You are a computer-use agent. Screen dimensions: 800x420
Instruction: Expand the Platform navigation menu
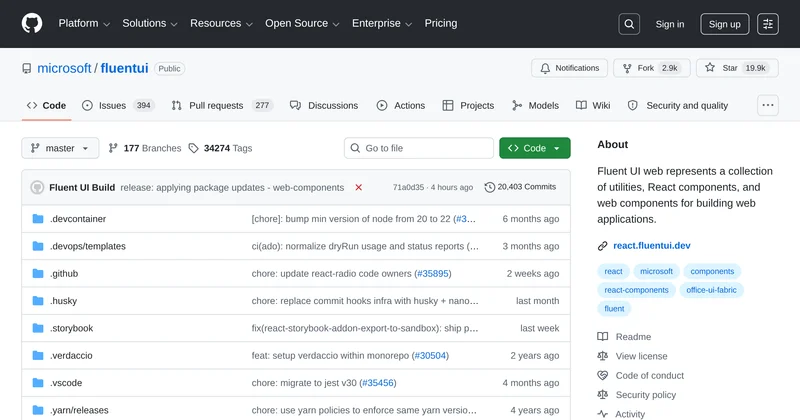[x=84, y=23]
